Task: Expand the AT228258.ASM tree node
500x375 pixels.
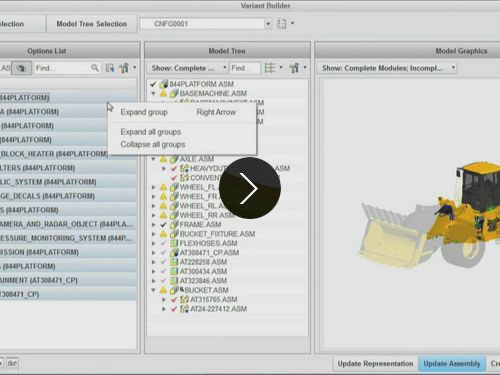Action: click(153, 262)
